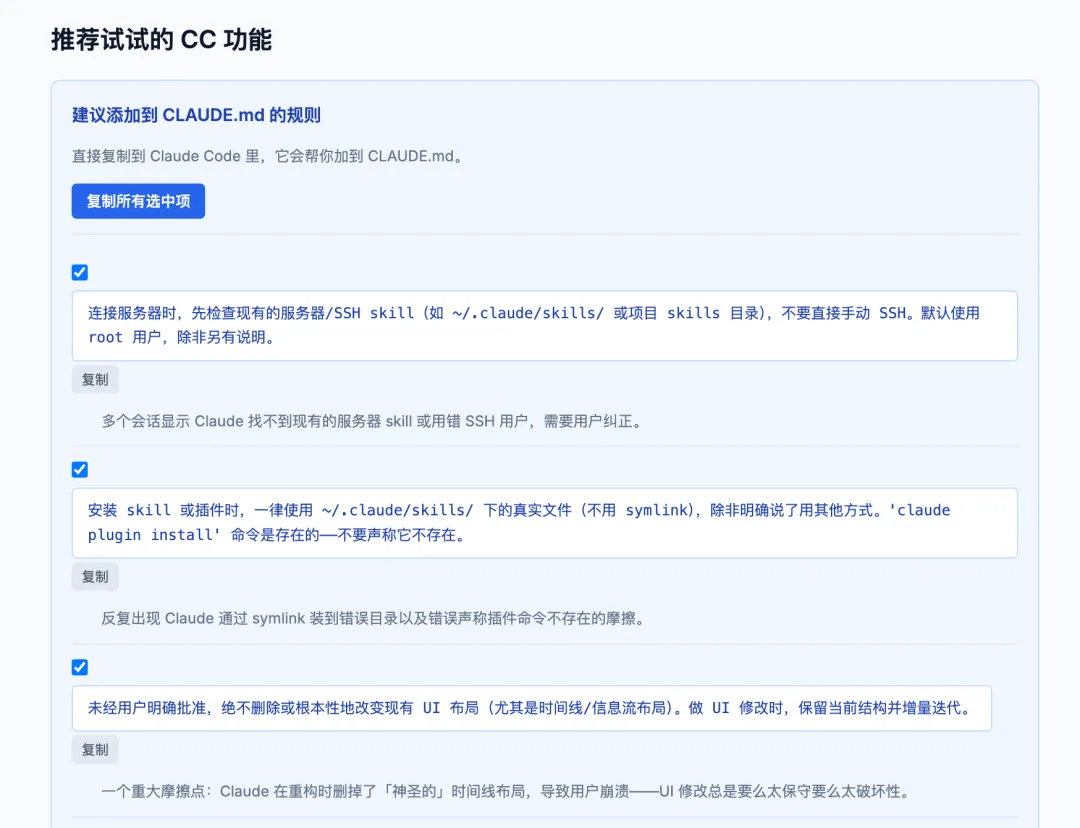
Task: Click 复制 under the UI layout rule
Action: click(94, 749)
